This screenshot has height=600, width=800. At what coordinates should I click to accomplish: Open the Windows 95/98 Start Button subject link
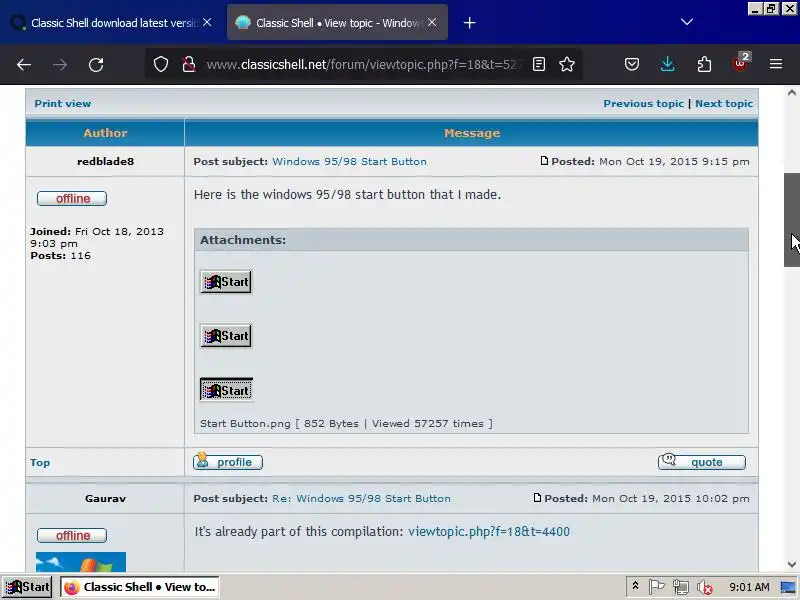click(x=349, y=162)
